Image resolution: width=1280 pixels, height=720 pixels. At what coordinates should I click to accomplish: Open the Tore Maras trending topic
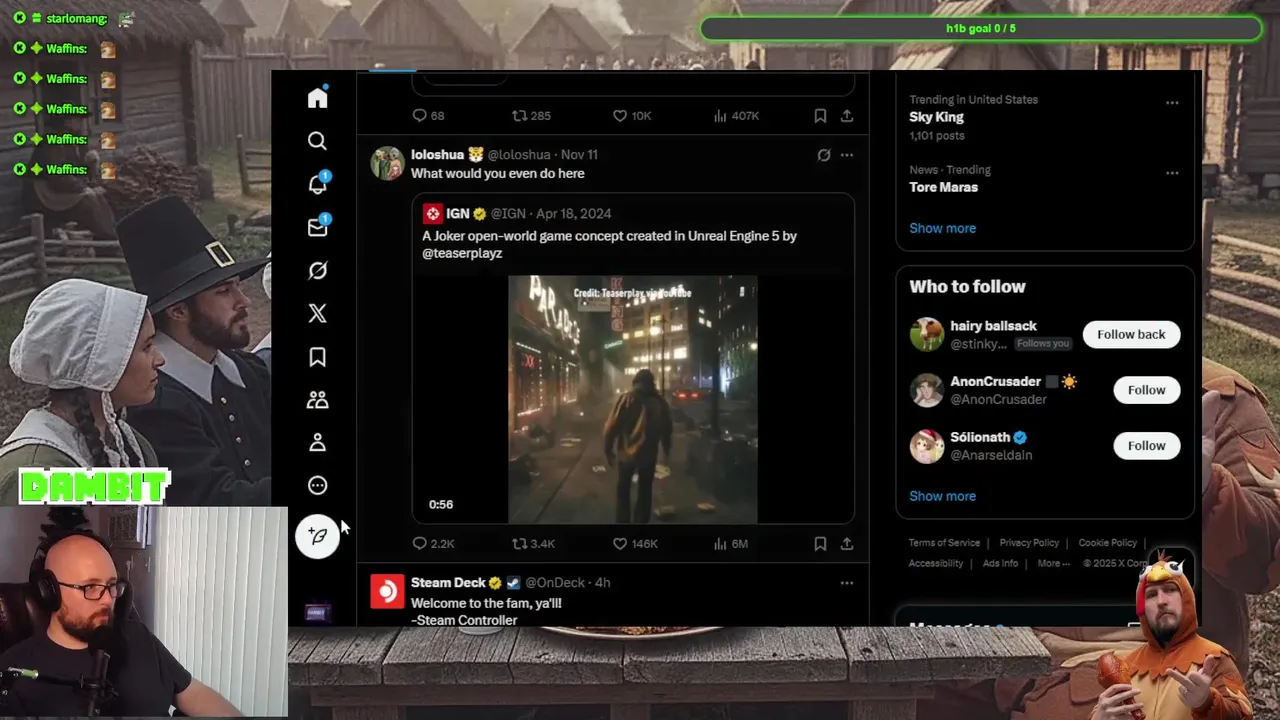[943, 187]
